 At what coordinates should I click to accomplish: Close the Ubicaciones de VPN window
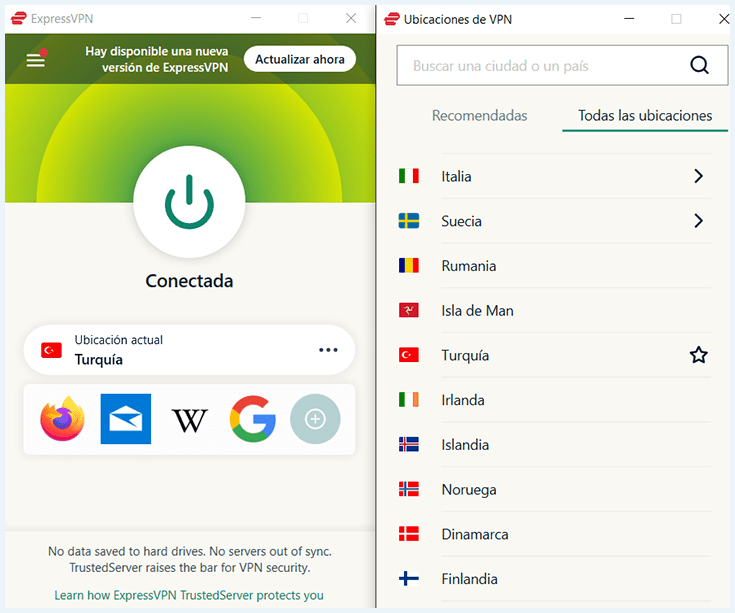(x=724, y=19)
